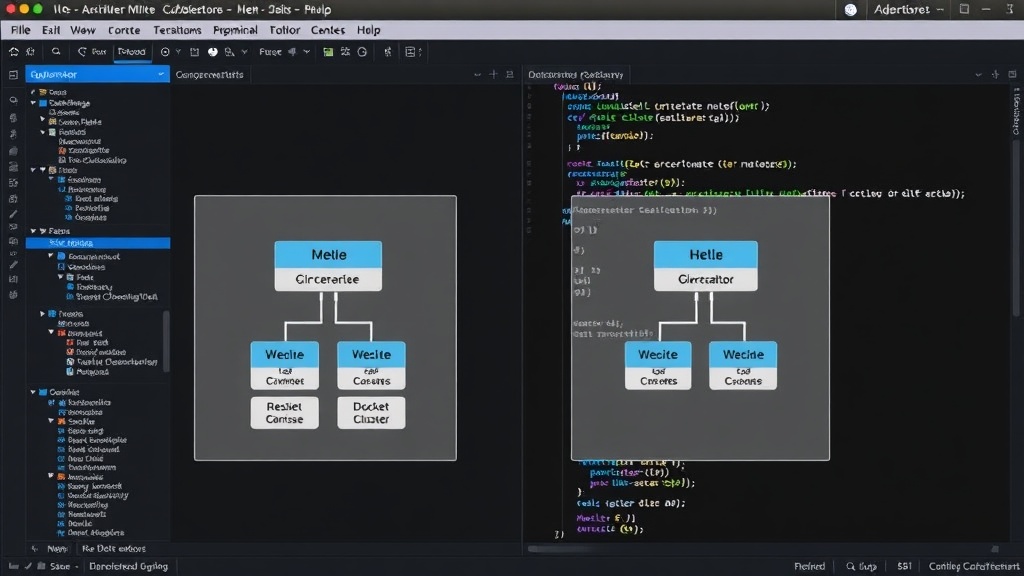This screenshot has width=1024, height=576.
Task: Toggle the split icon in the diagram panel header
Action: (x=510, y=74)
